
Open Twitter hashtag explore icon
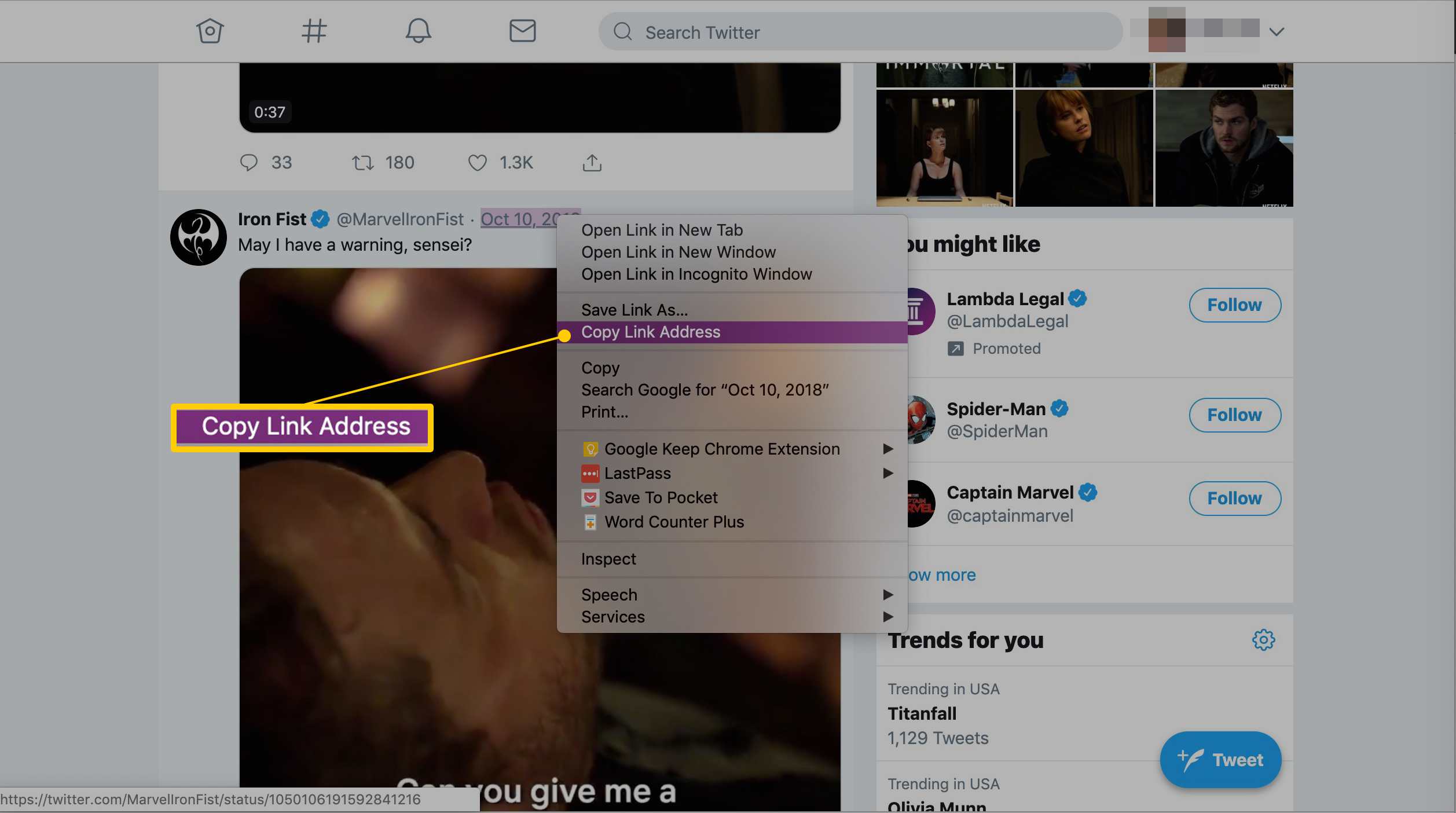(313, 30)
